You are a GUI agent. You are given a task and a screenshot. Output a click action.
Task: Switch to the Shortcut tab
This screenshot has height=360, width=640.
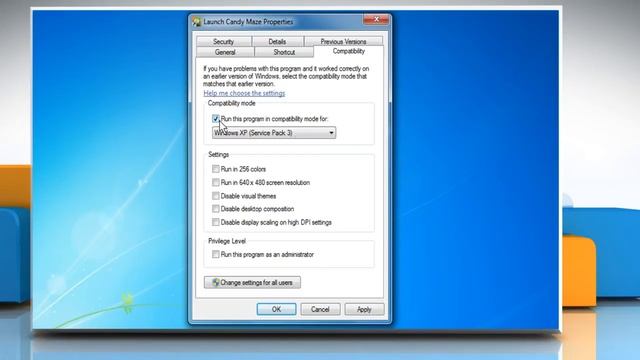(x=284, y=52)
